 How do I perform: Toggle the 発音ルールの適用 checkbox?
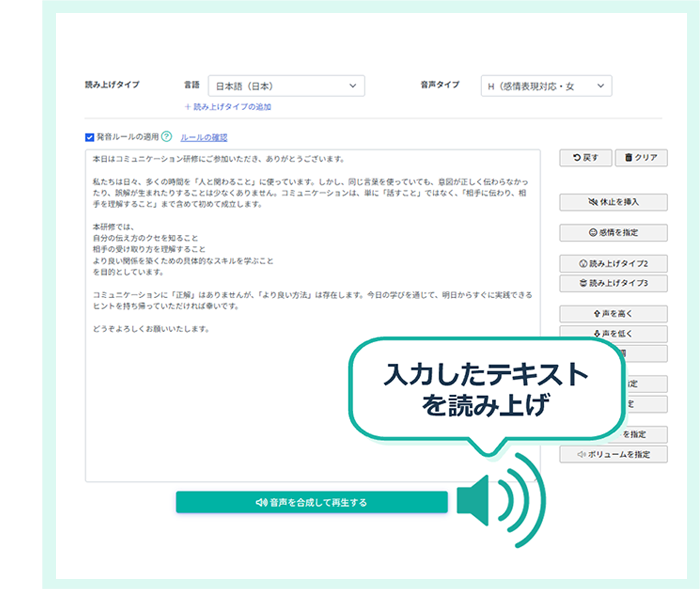pos(90,137)
